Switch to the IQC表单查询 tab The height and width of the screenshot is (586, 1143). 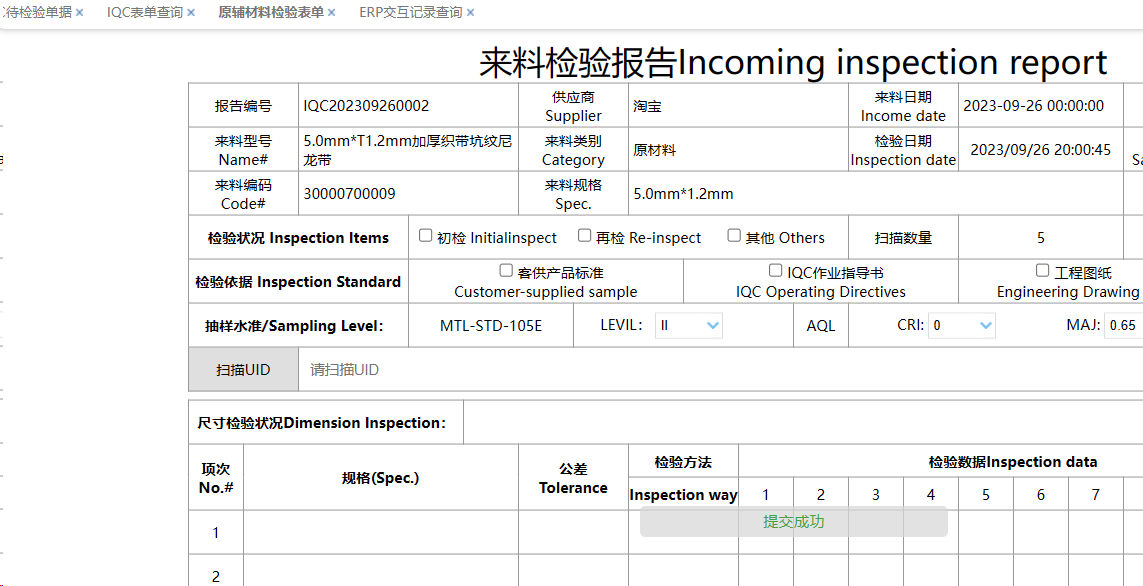pos(144,13)
